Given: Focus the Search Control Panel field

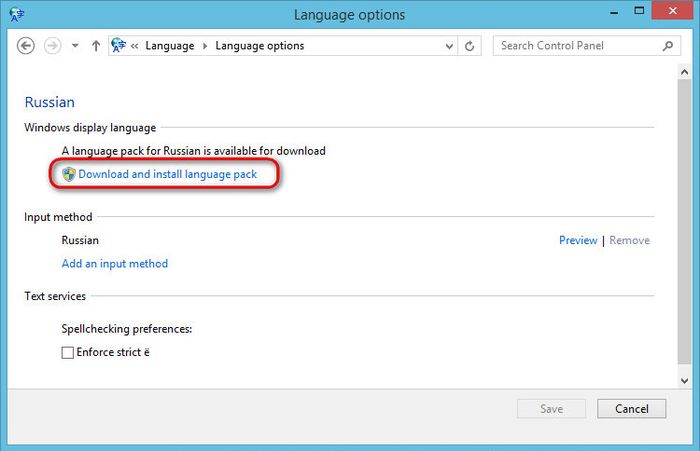Looking at the screenshot, I should (575, 46).
